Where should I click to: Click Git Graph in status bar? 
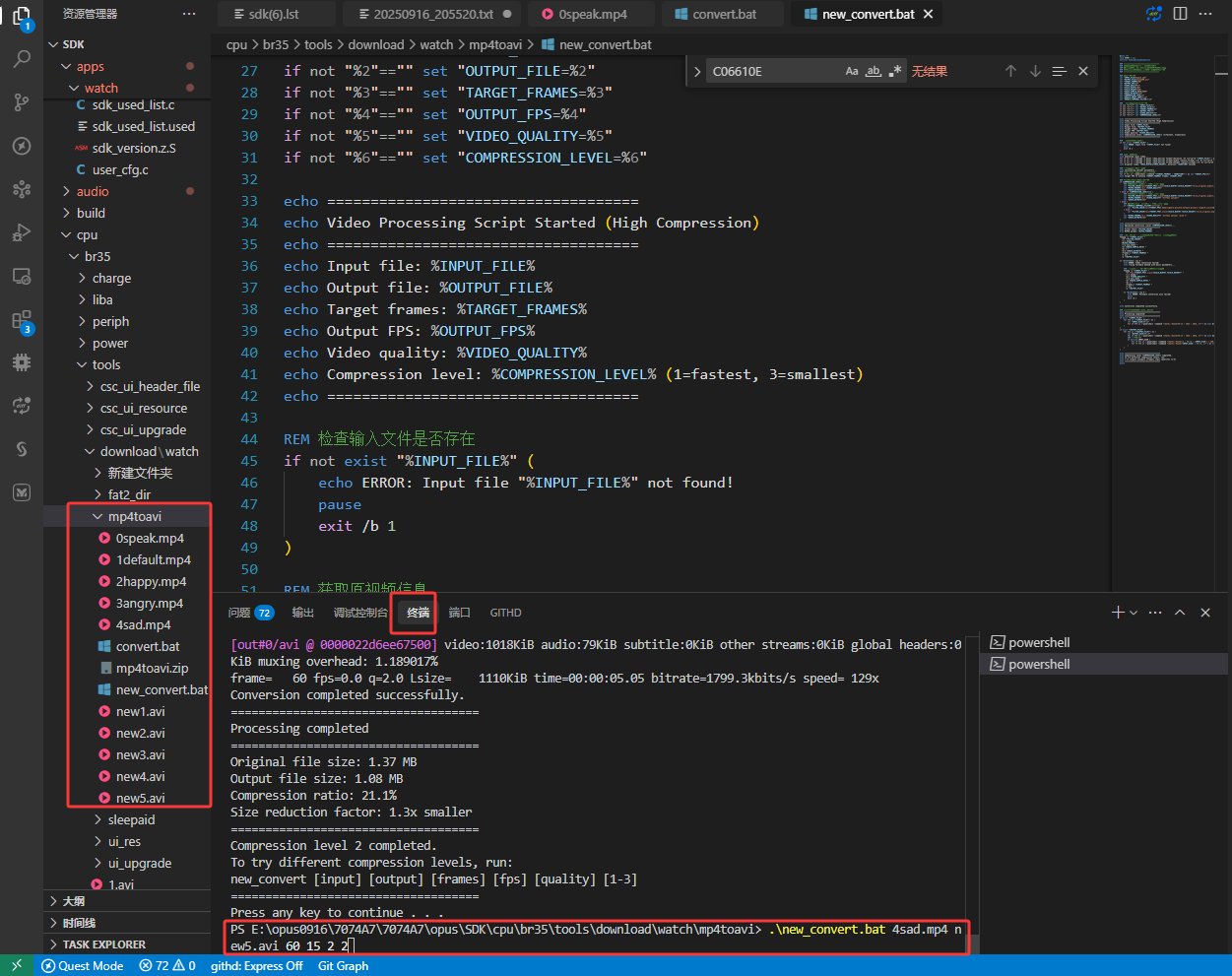click(x=343, y=966)
